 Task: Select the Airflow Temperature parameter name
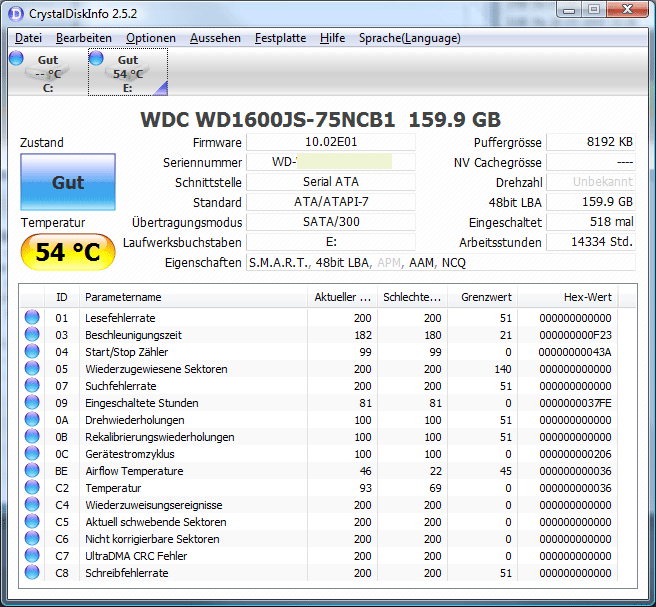[134, 471]
